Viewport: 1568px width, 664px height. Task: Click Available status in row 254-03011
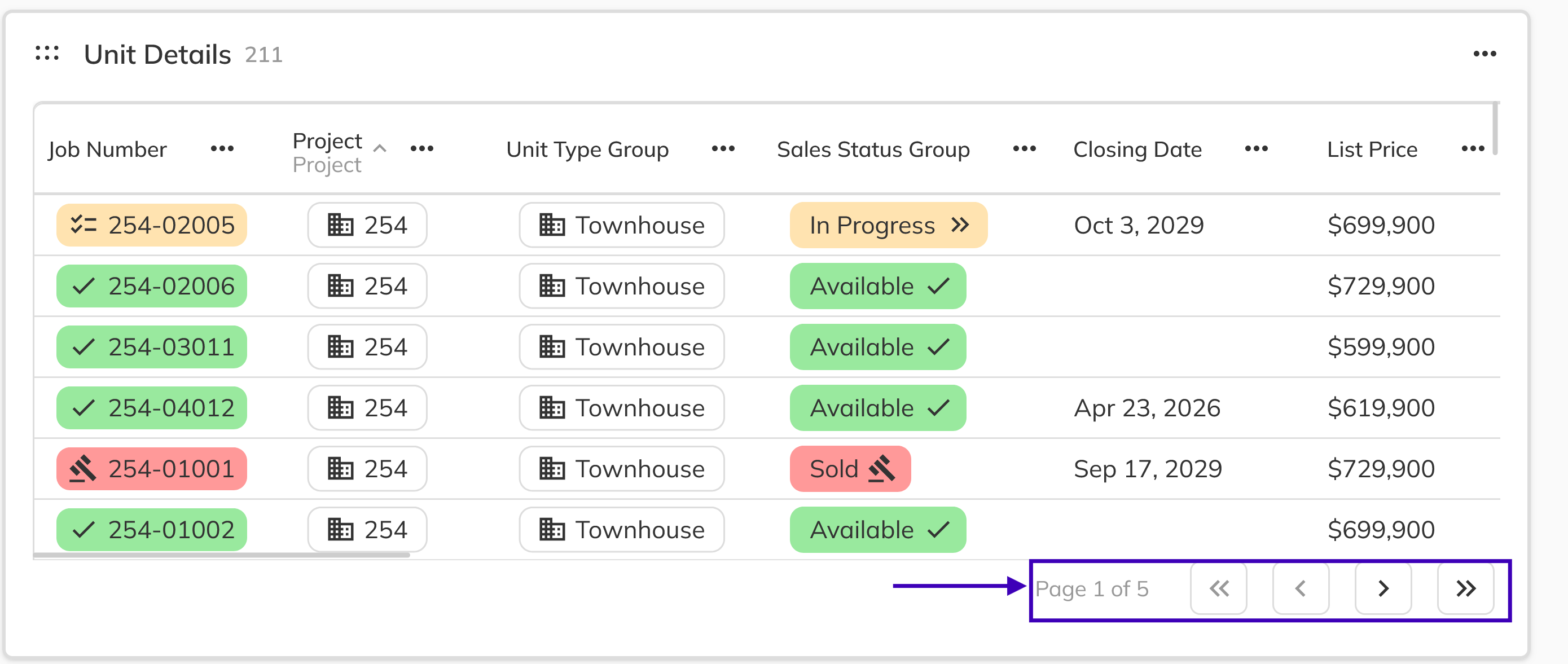878,347
